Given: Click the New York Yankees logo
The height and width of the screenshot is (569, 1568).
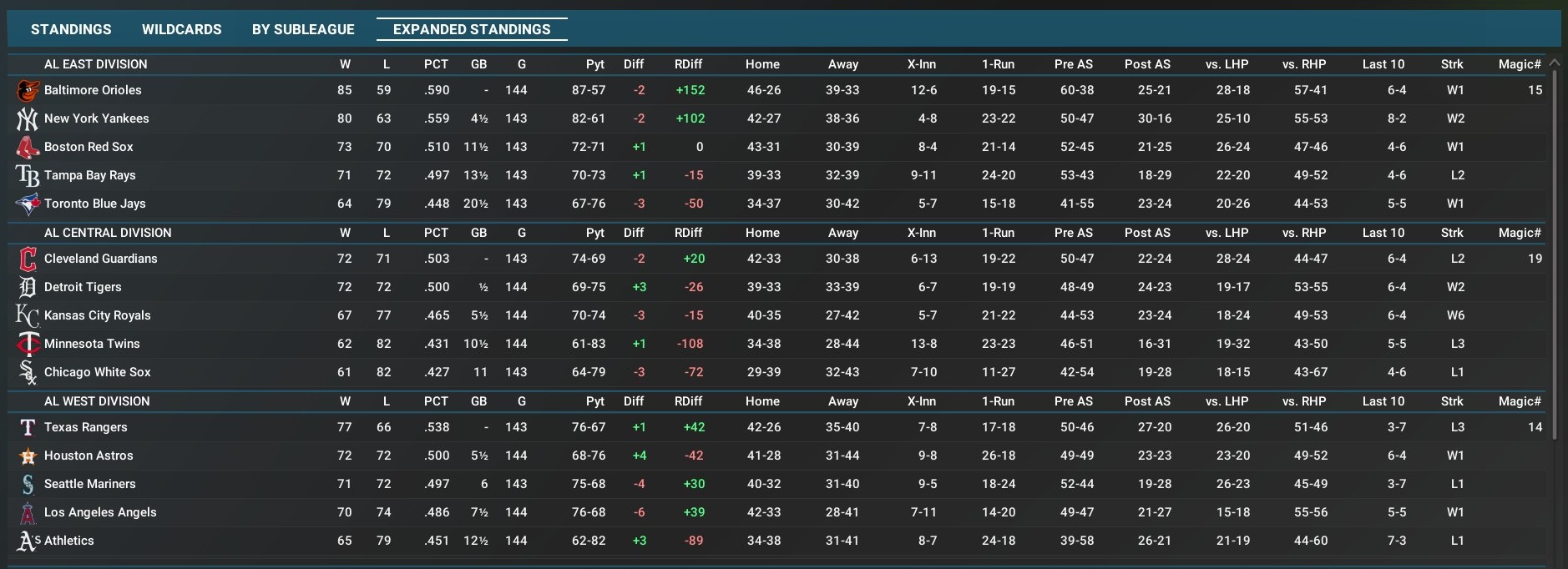Looking at the screenshot, I should (x=28, y=118).
